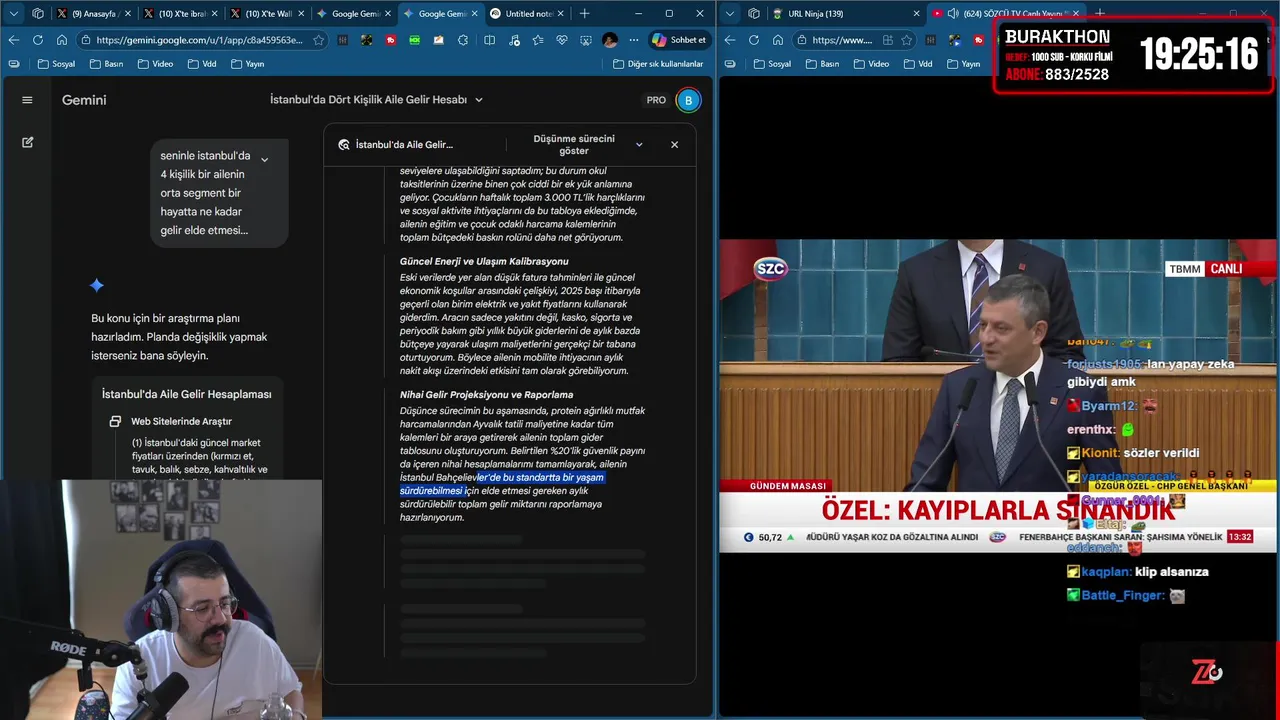
Task: Reload the Gemini page
Action: (38, 40)
